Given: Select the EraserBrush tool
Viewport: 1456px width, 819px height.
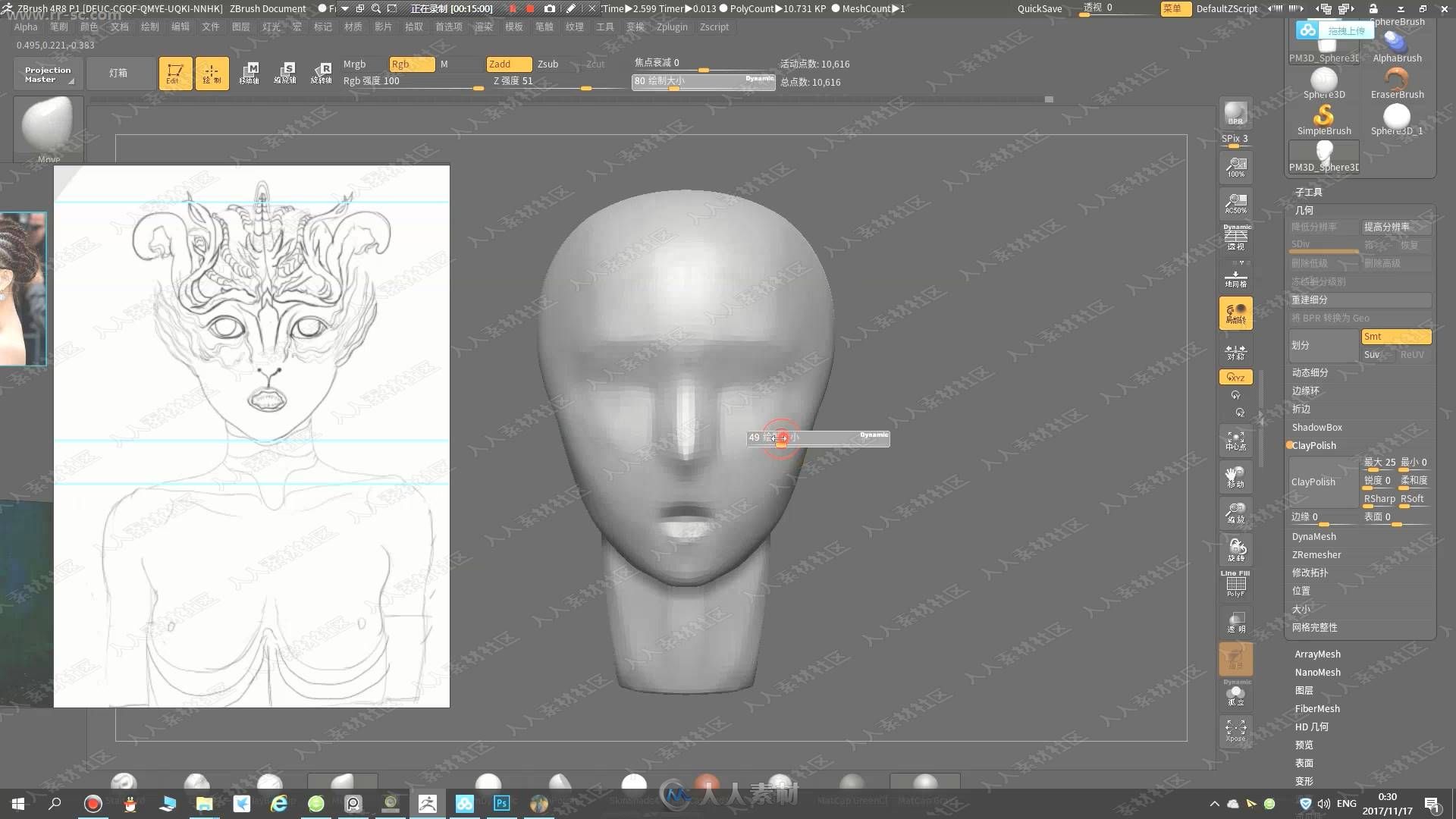Looking at the screenshot, I should pyautogui.click(x=1397, y=78).
